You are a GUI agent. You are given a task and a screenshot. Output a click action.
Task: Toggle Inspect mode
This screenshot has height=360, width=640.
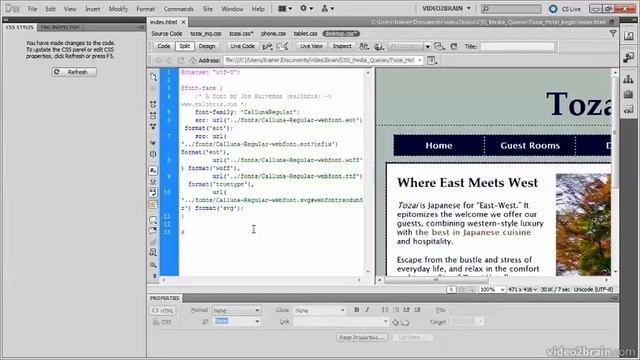point(342,47)
